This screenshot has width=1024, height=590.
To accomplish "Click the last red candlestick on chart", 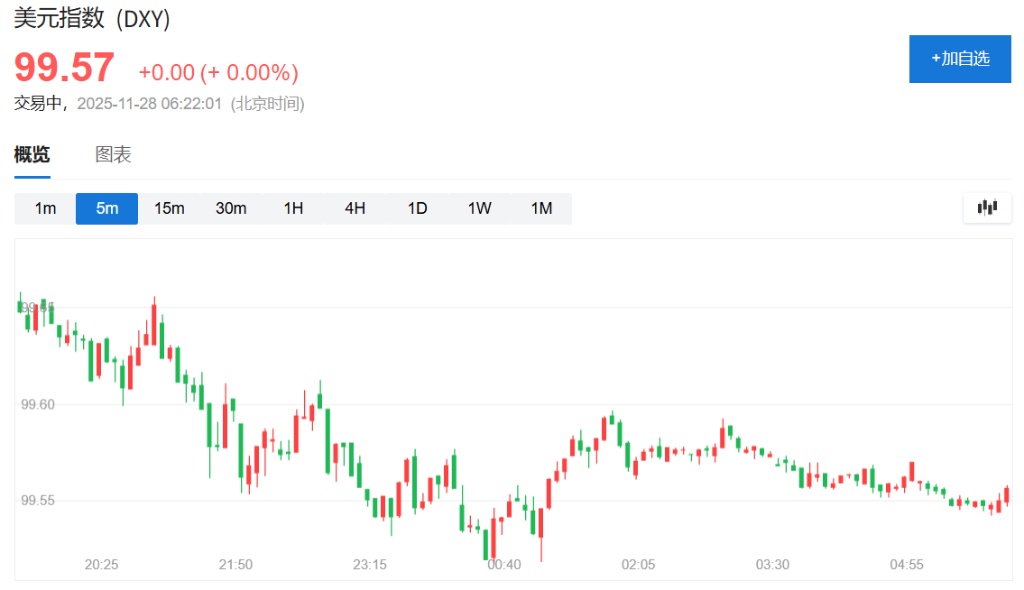I will click(1006, 495).
